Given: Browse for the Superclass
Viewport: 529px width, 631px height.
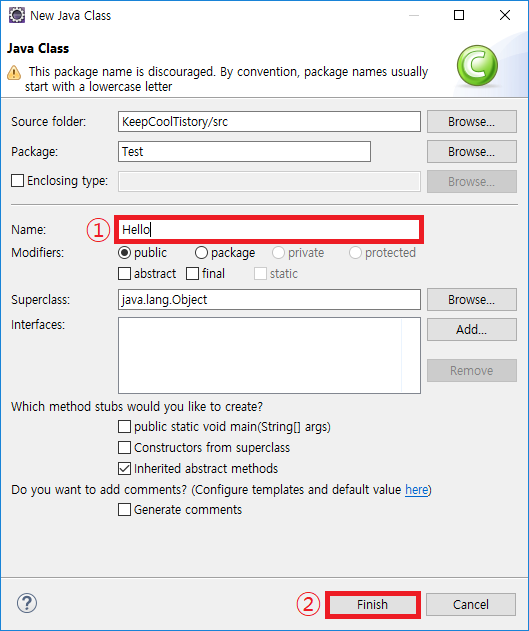Looking at the screenshot, I should [471, 299].
